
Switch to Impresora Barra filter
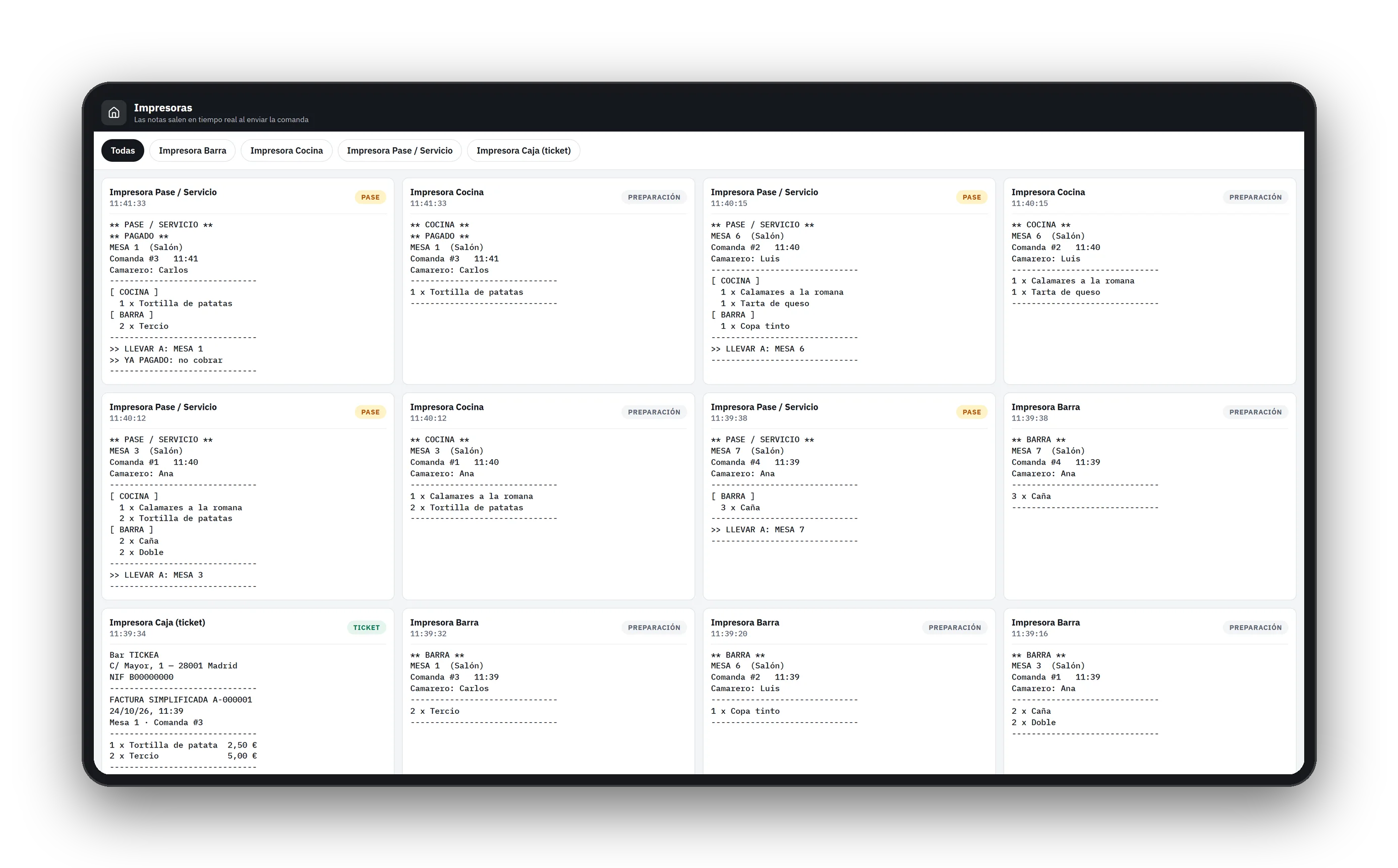[x=193, y=150]
